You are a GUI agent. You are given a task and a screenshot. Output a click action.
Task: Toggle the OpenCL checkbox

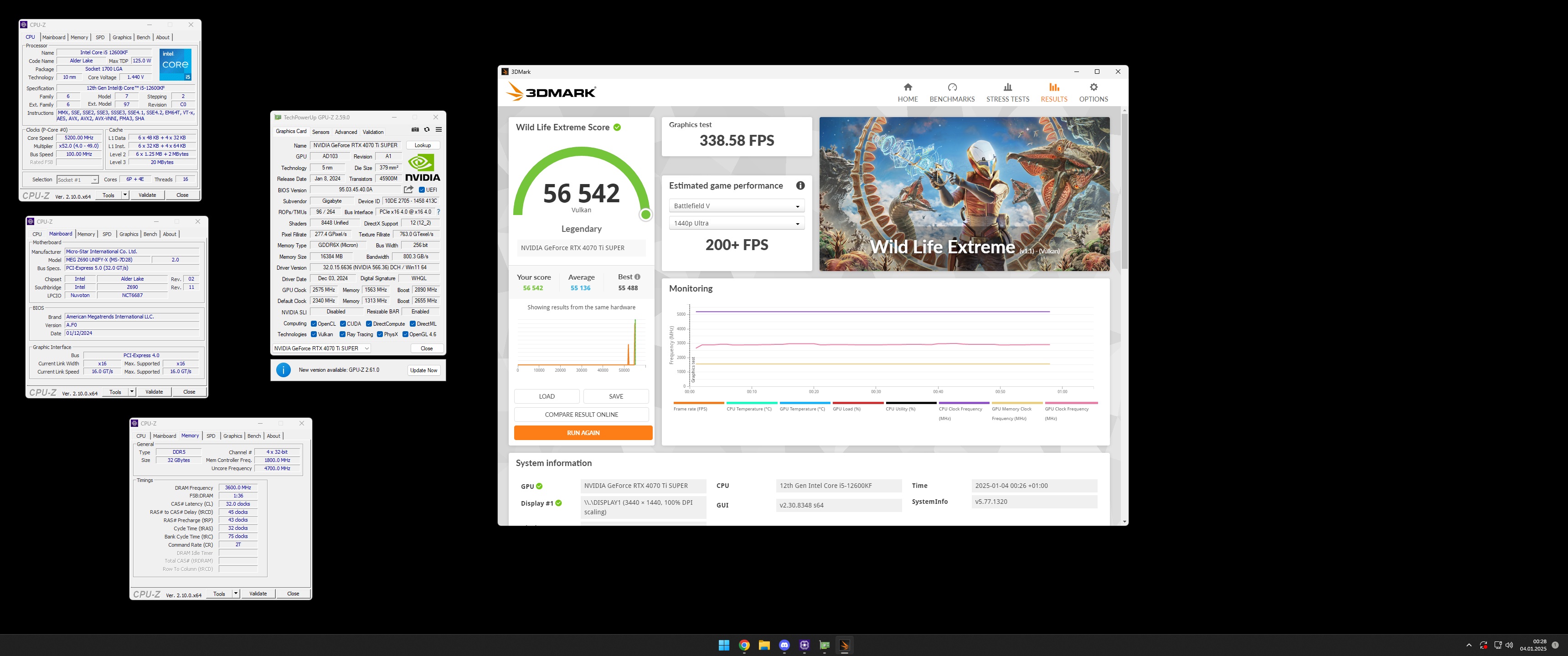click(x=314, y=324)
